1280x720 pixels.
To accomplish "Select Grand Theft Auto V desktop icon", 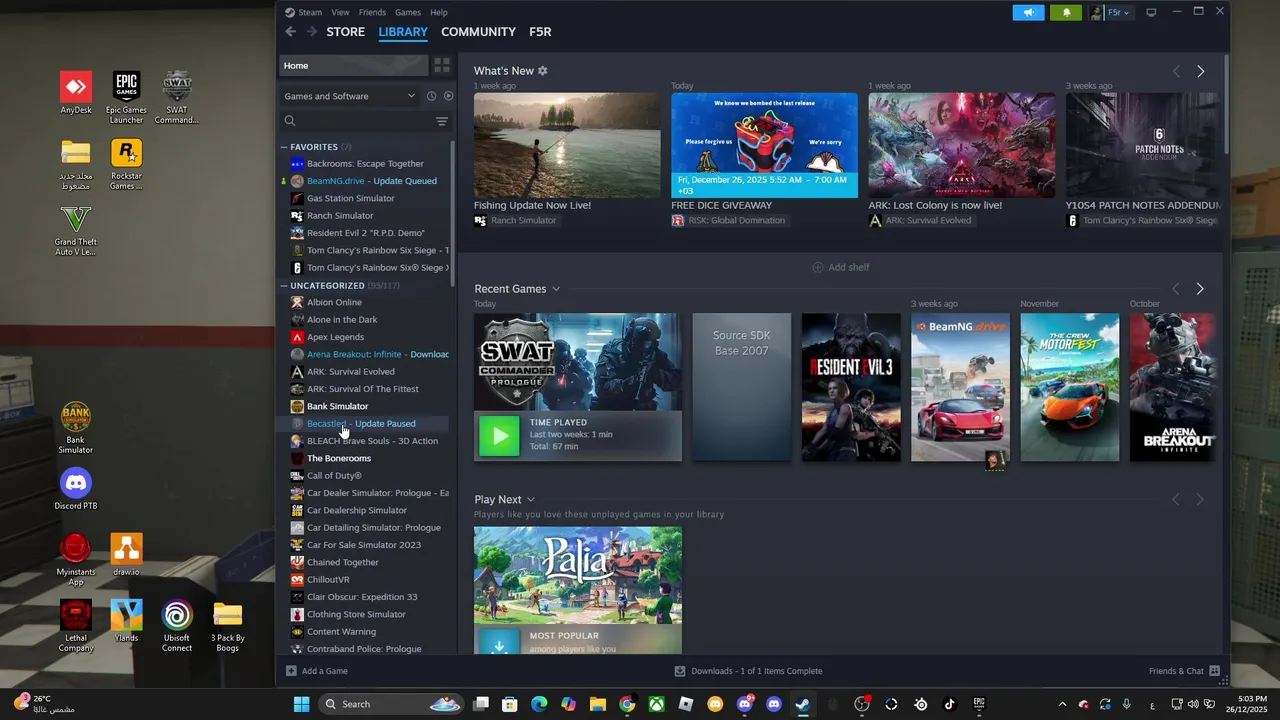I will pos(76,230).
